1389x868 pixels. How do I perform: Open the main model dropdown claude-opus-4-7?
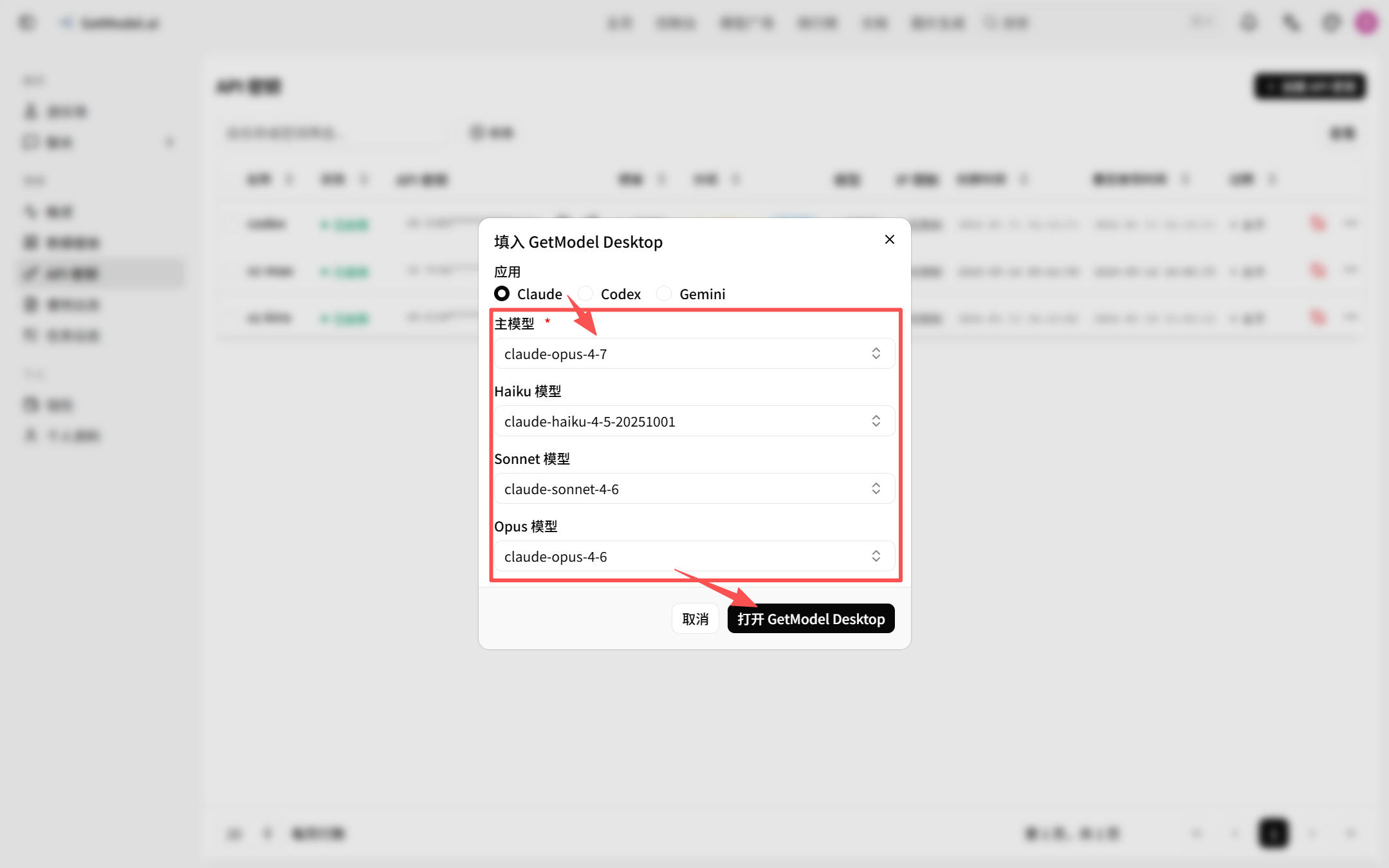click(x=694, y=353)
